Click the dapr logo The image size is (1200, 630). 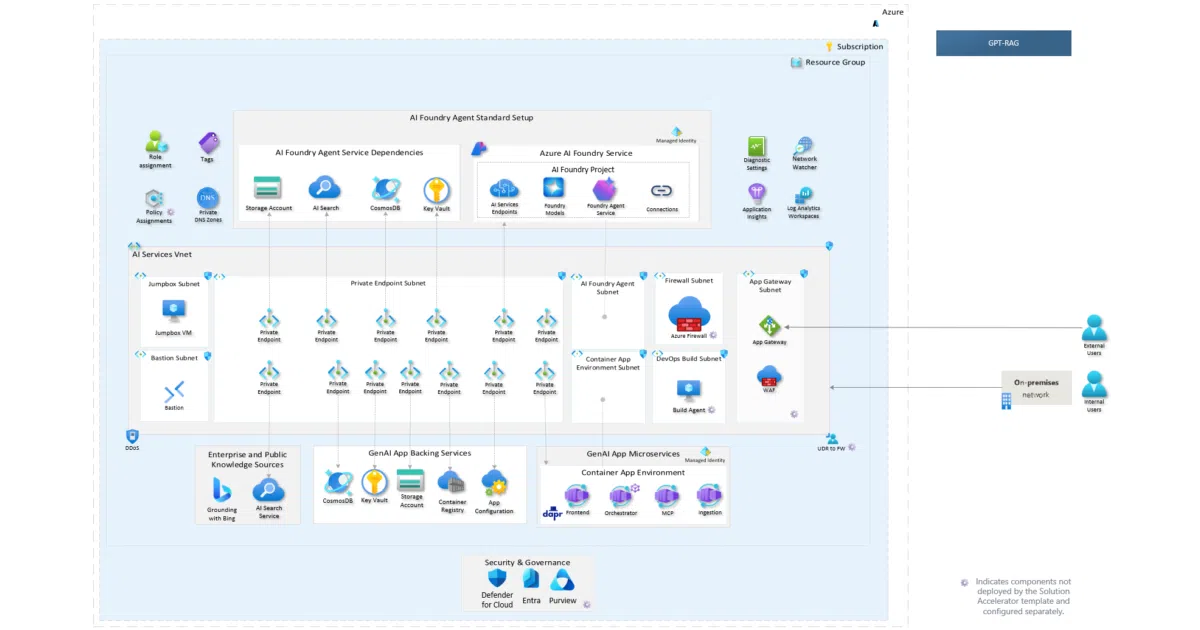552,513
